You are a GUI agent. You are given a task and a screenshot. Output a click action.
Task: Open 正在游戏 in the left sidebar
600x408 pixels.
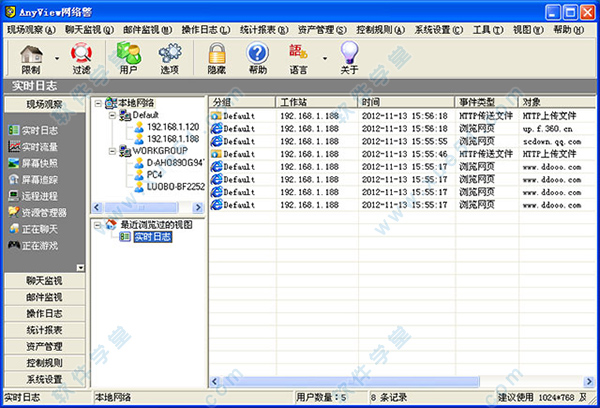tap(33, 246)
